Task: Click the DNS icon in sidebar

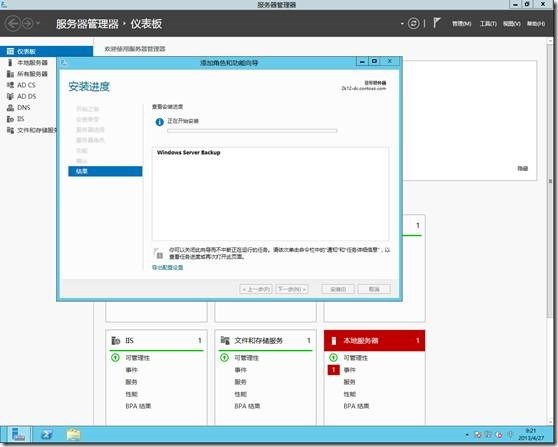Action: pyautogui.click(x=10, y=107)
